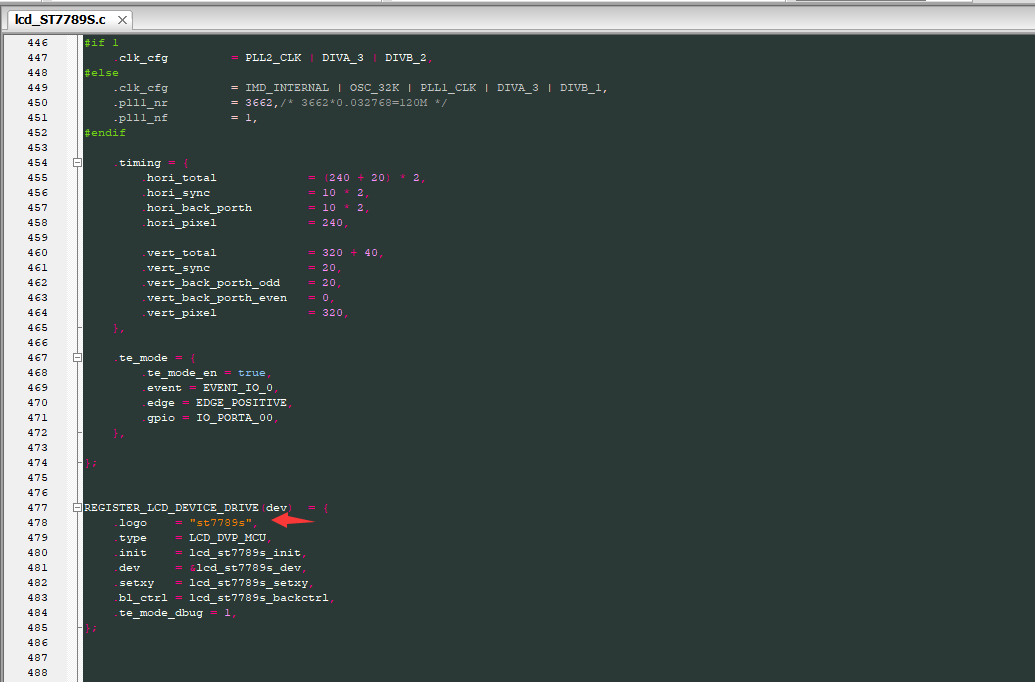Click the LCD_DVP_MCU type value

point(228,538)
